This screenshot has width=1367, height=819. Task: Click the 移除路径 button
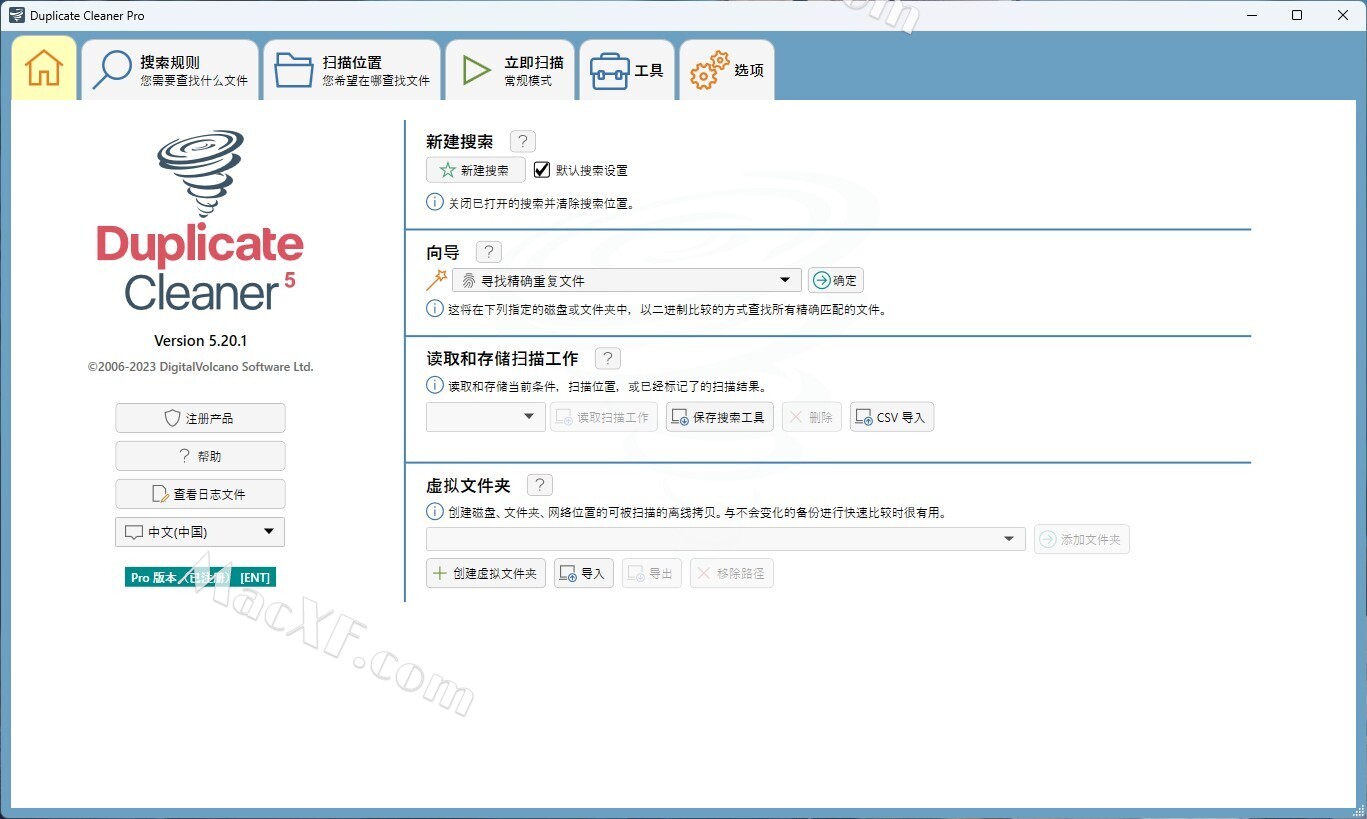coord(732,573)
